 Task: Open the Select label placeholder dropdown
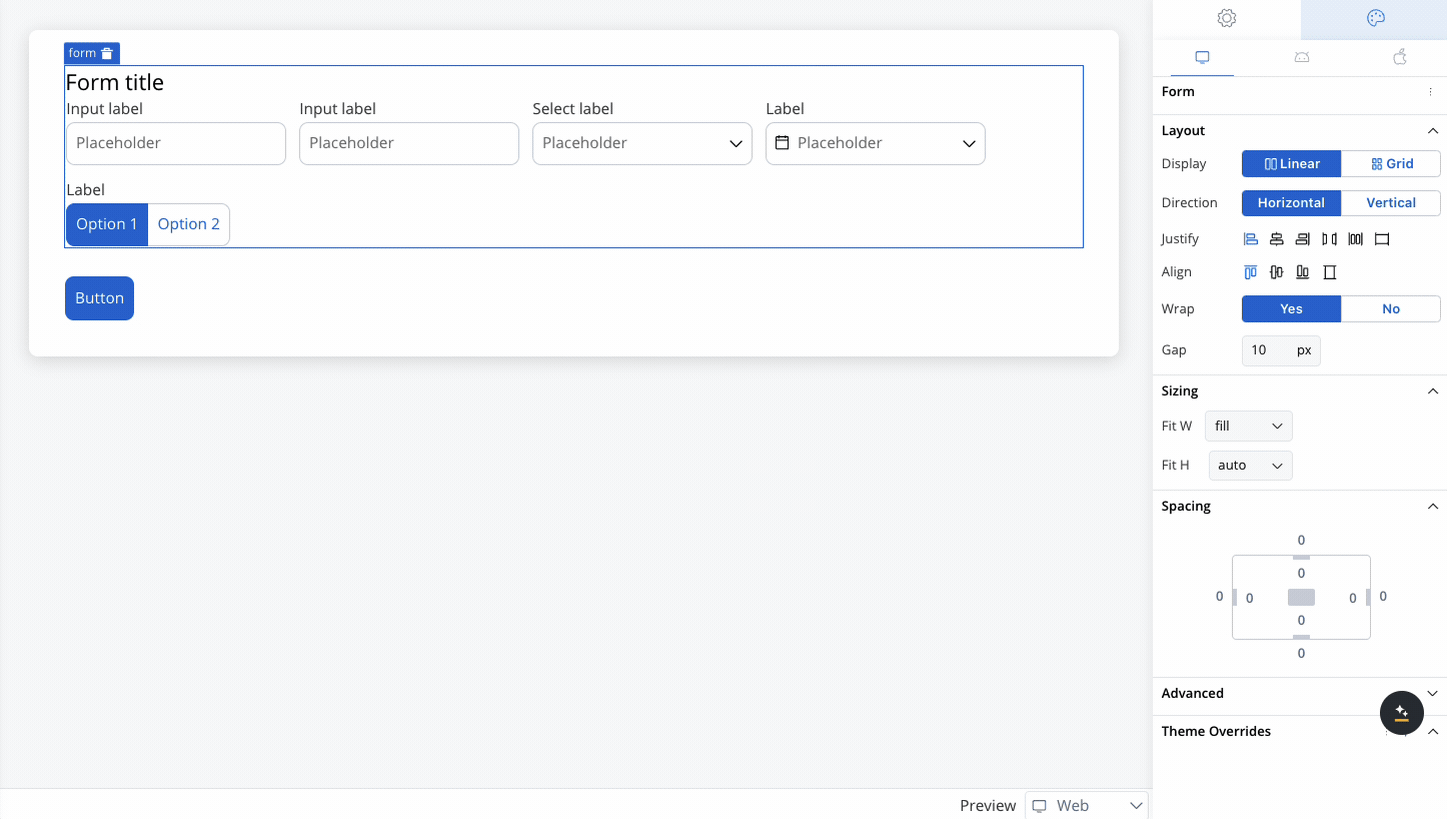tap(642, 143)
